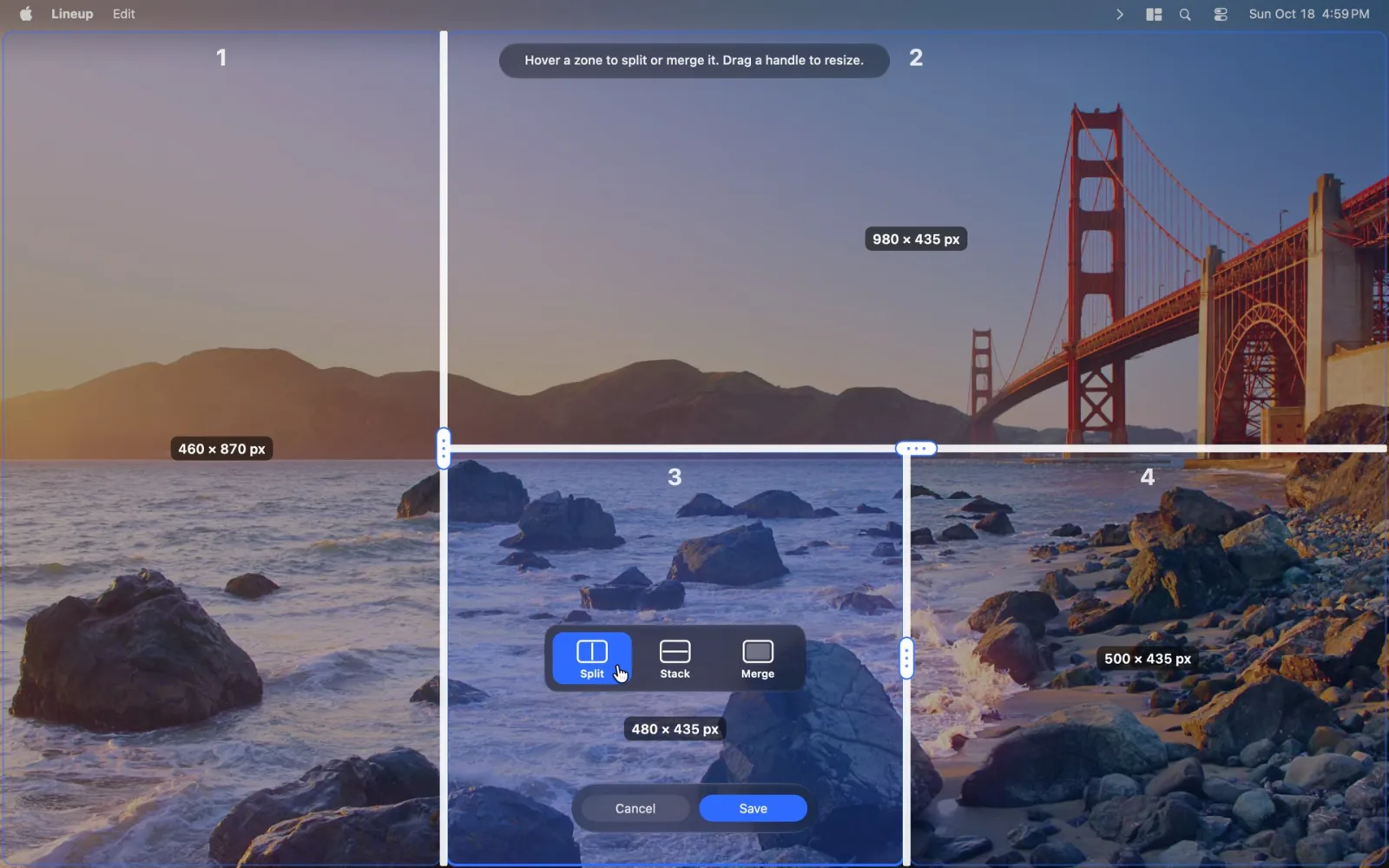The image size is (1389, 868).
Task: Select zone number 3 label
Action: pyautogui.click(x=675, y=477)
